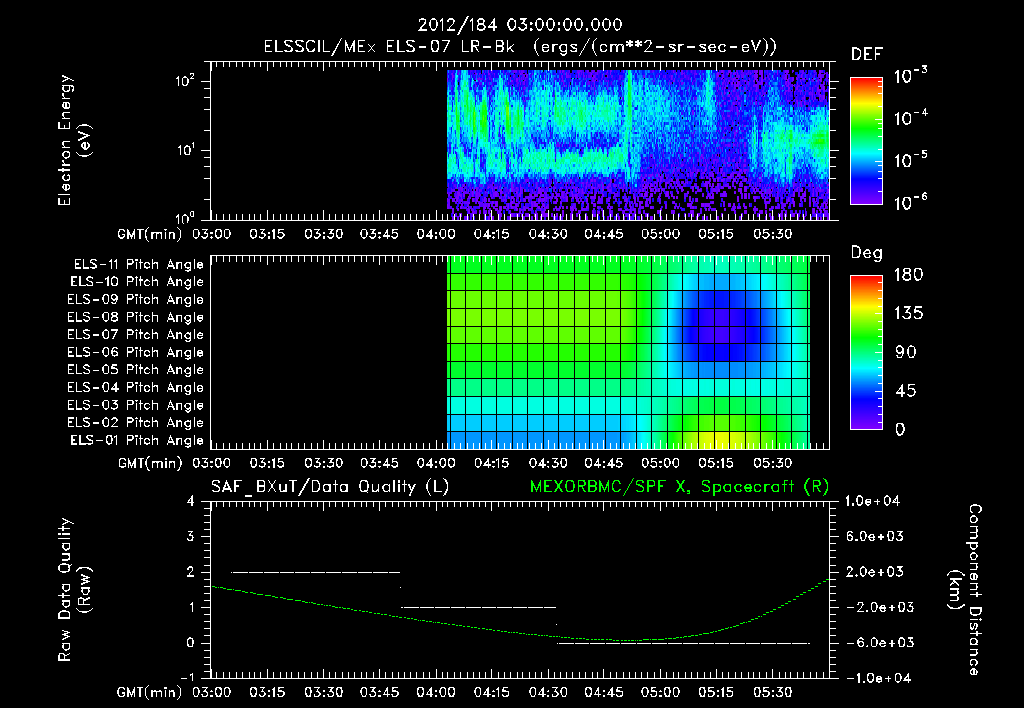The image size is (1024, 708).
Task: Click the 03:15 tick under the bottom panel
Action: tap(267, 692)
